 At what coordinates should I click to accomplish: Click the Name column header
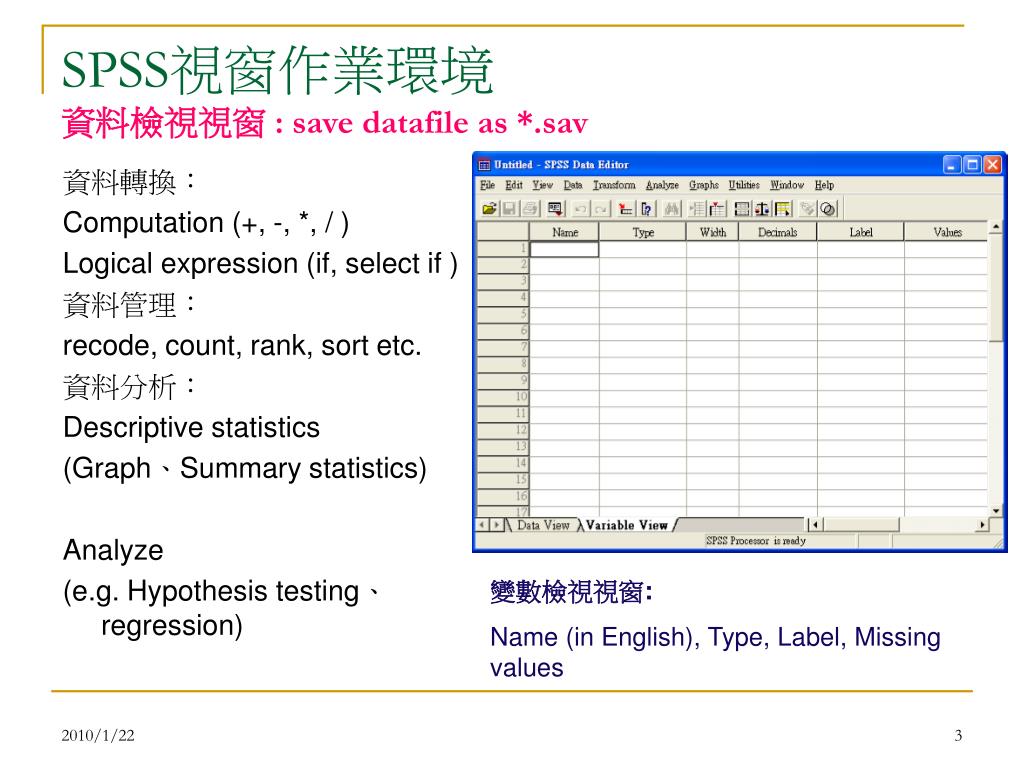click(564, 232)
